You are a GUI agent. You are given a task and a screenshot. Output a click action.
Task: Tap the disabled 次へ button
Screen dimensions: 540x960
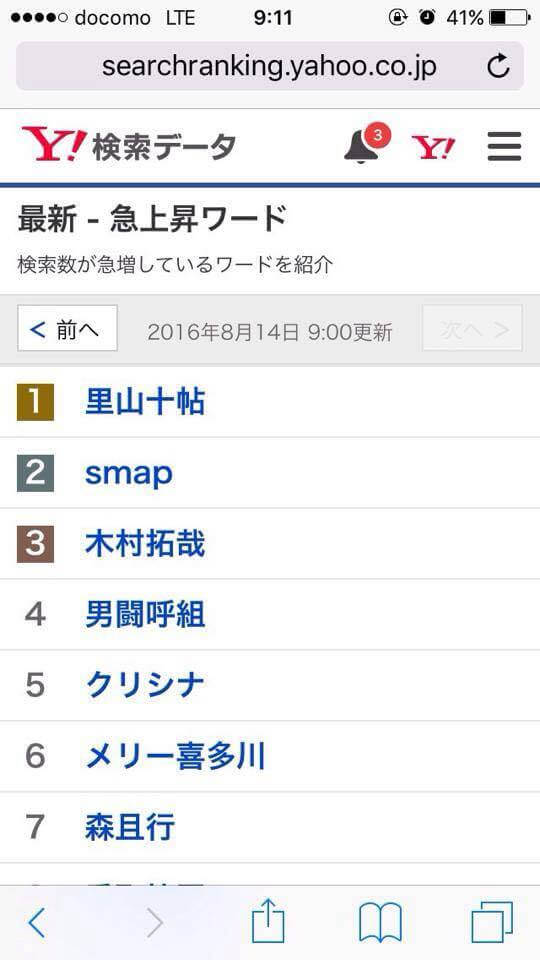click(472, 329)
